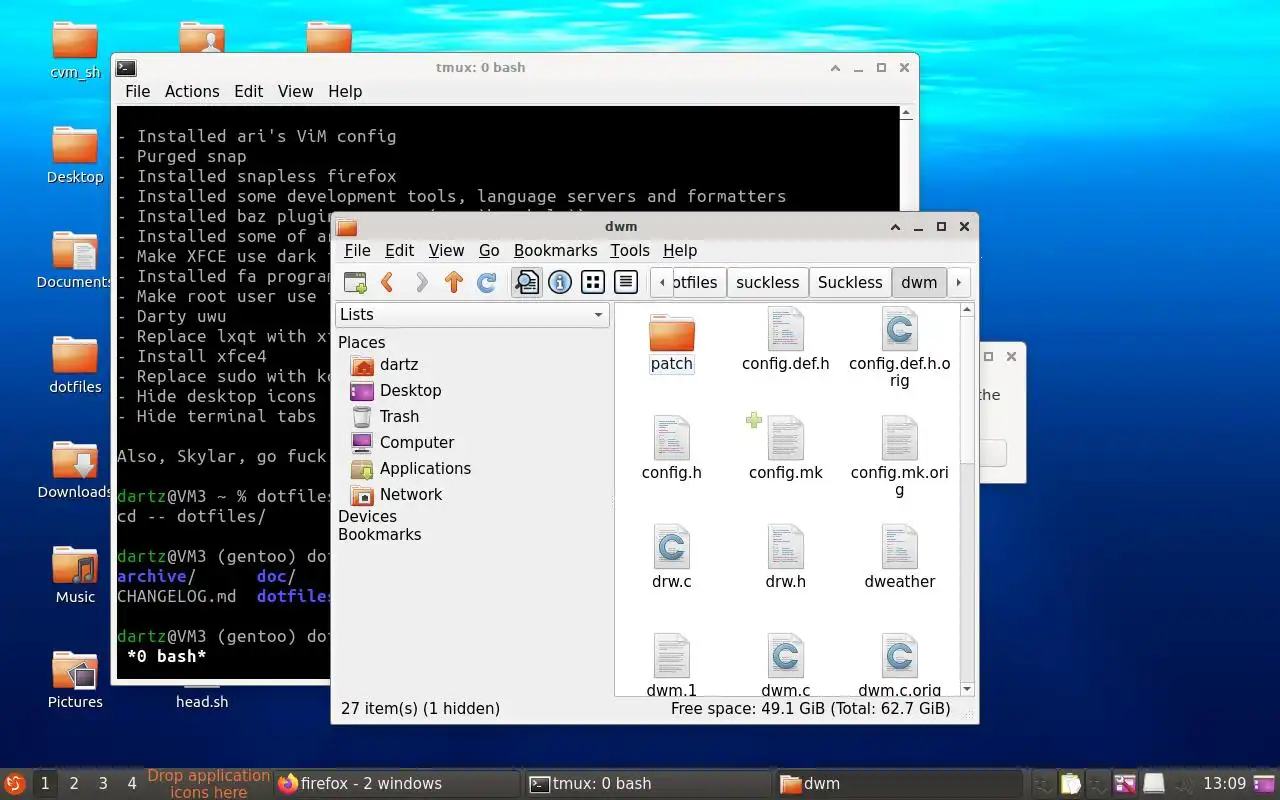Click the terminal scrollbar's up arrow
This screenshot has width=1280, height=800.
coord(907,113)
